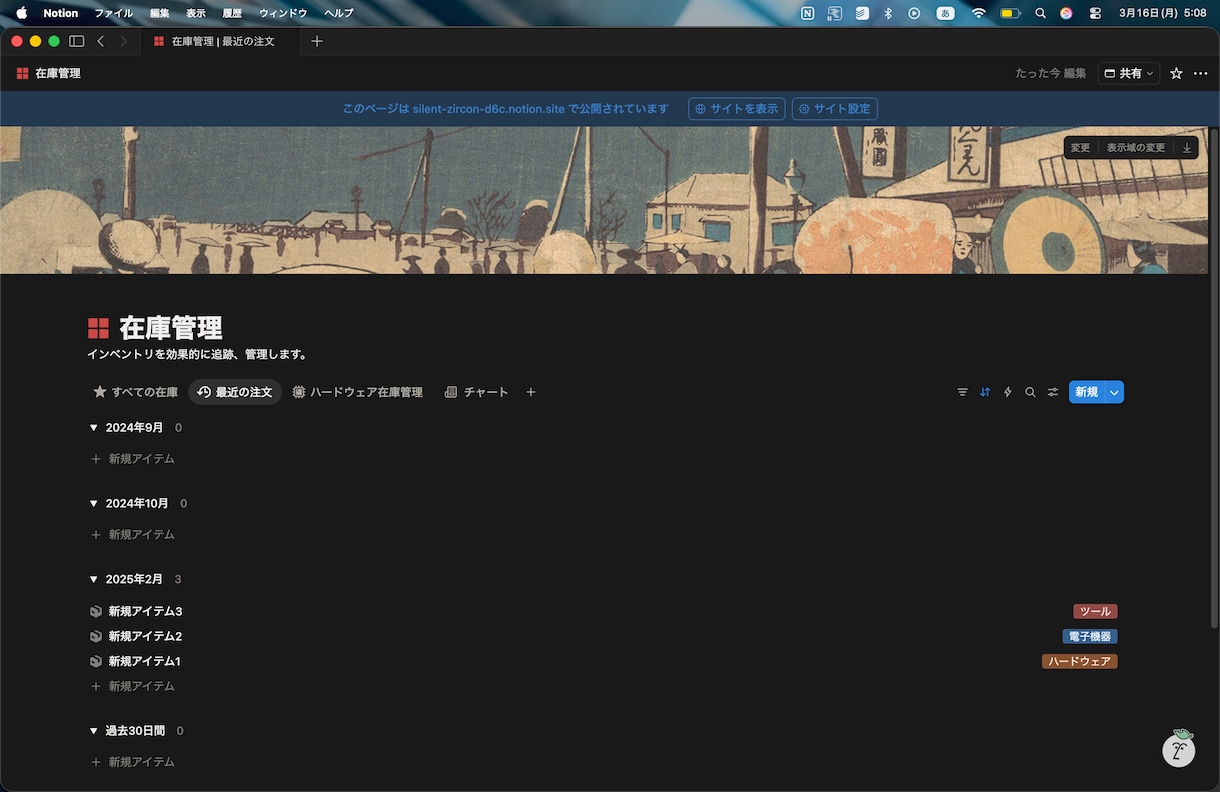Viewport: 1220px width, 792px height.
Task: Click 変更 on the cover image
Action: (x=1080, y=148)
